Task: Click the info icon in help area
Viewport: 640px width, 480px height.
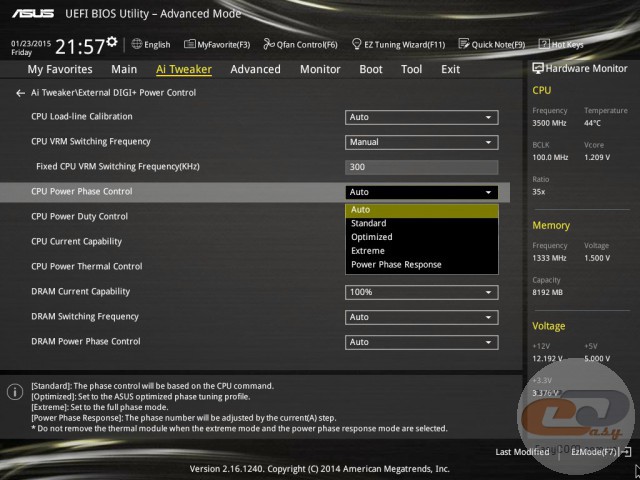Action: pos(15,392)
